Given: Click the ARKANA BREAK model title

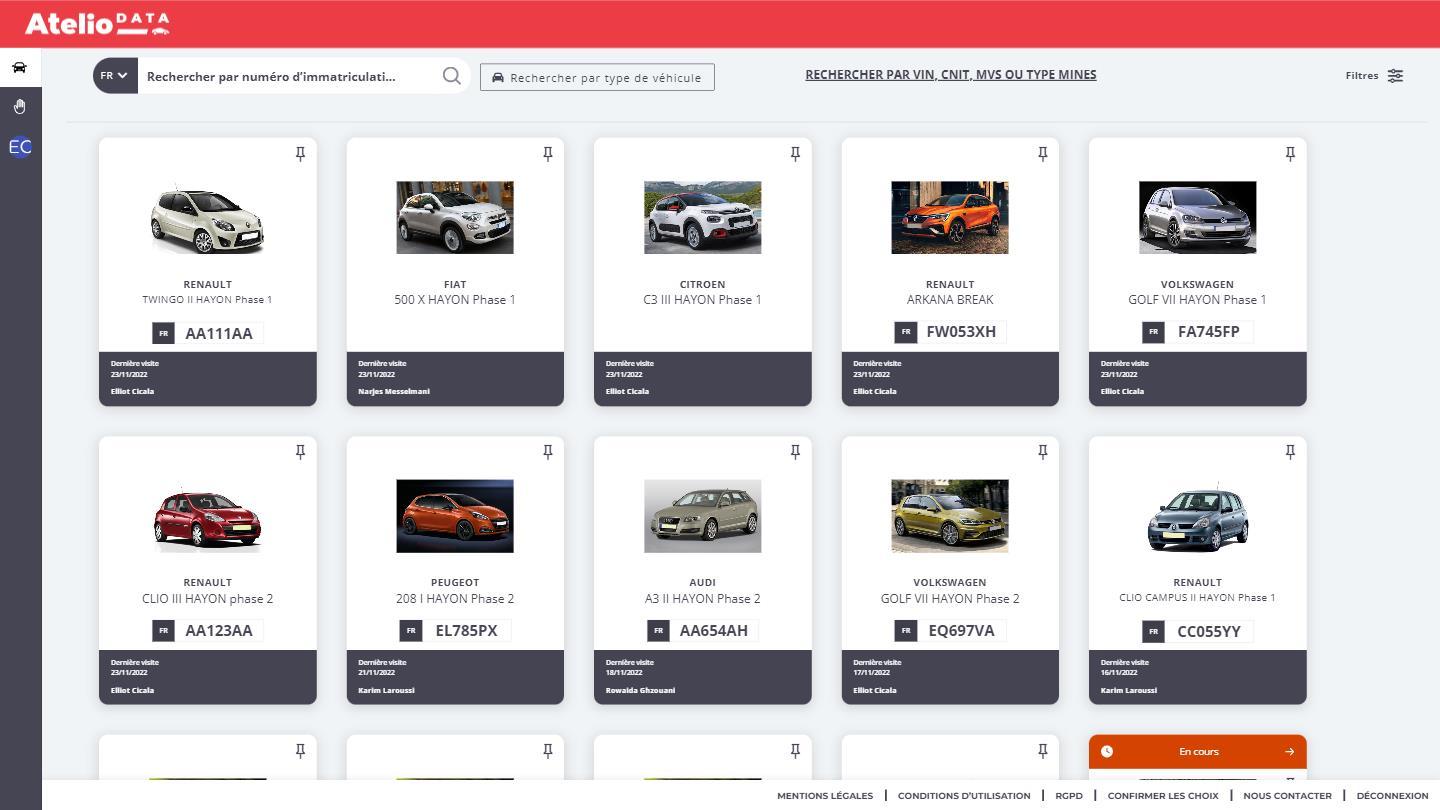Looking at the screenshot, I should coord(950,300).
